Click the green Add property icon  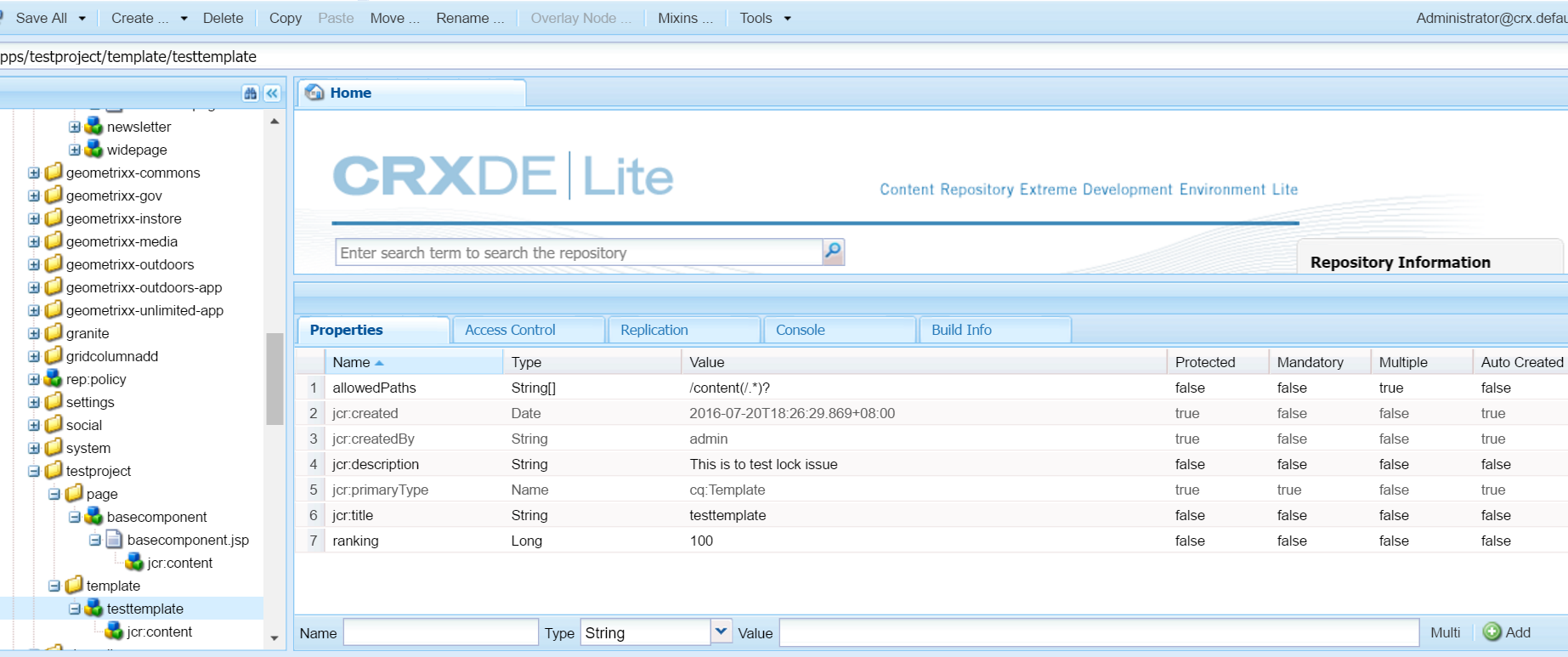coord(1492,632)
